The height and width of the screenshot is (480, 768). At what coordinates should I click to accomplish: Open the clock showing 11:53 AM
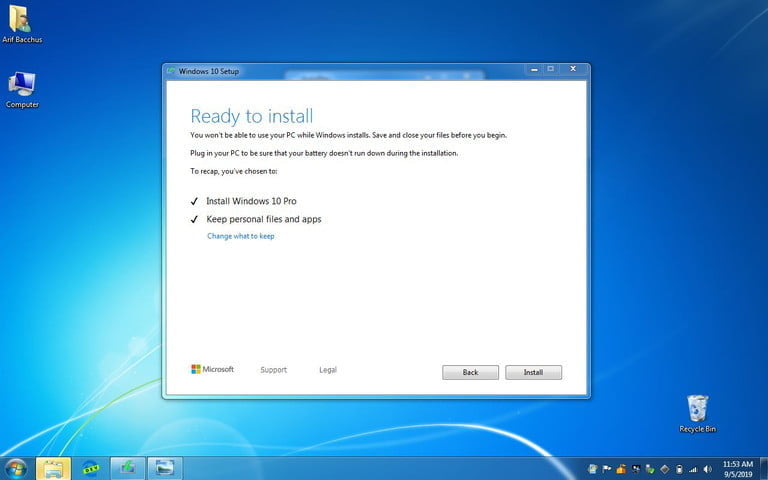pyautogui.click(x=738, y=469)
